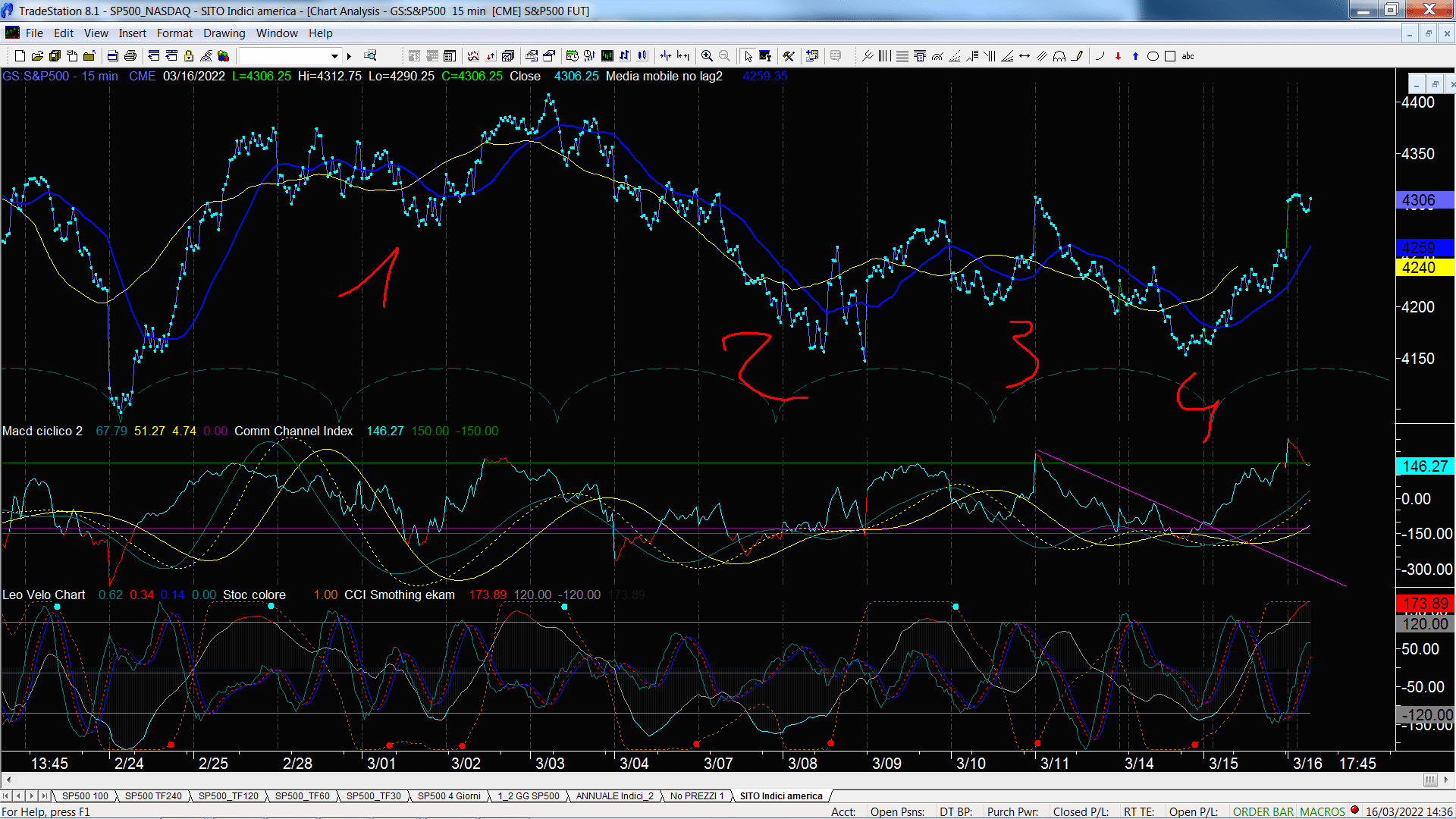Switch to the No PREZZI 1 tab

click(697, 796)
